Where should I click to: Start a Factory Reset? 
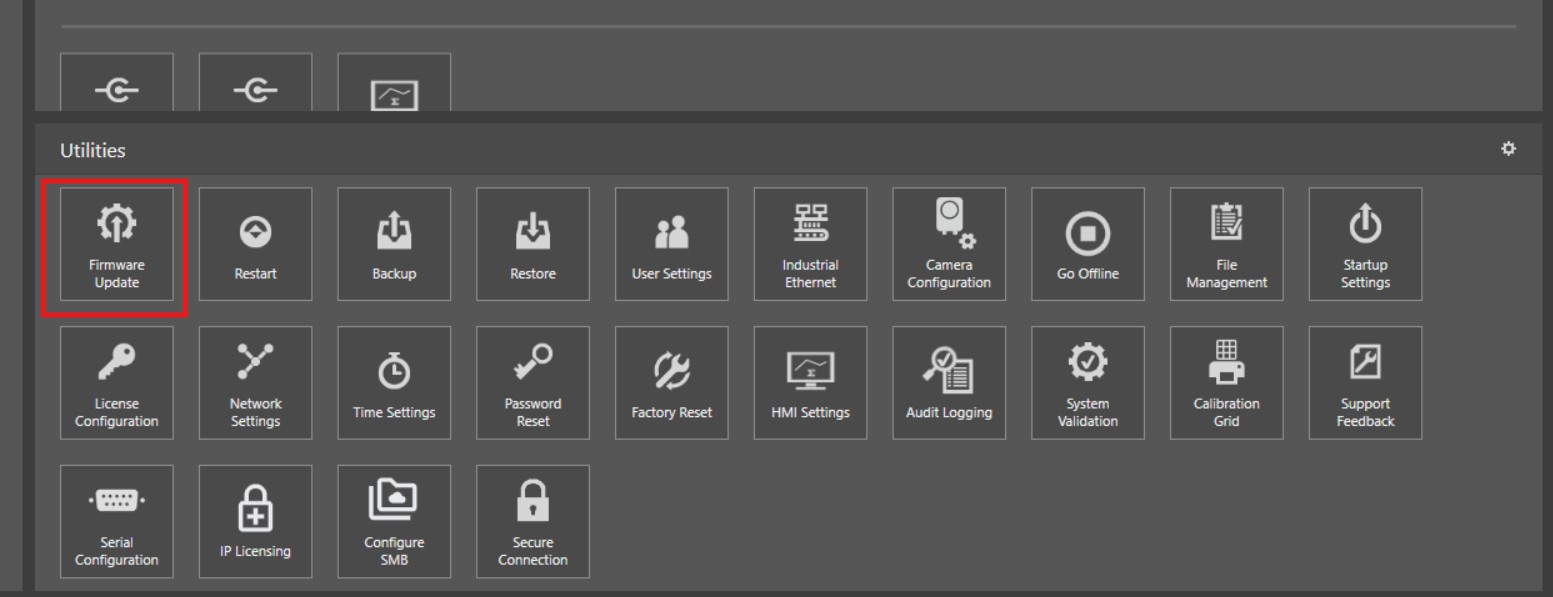pos(672,383)
